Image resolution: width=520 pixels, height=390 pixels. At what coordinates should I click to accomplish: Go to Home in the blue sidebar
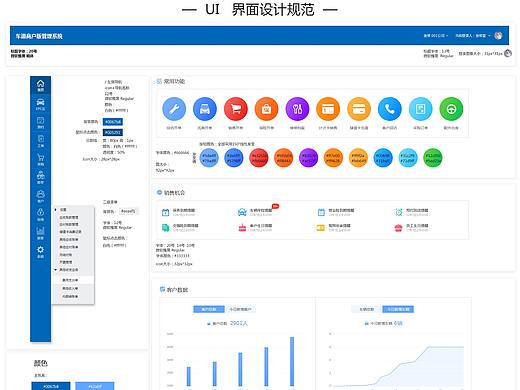40,85
